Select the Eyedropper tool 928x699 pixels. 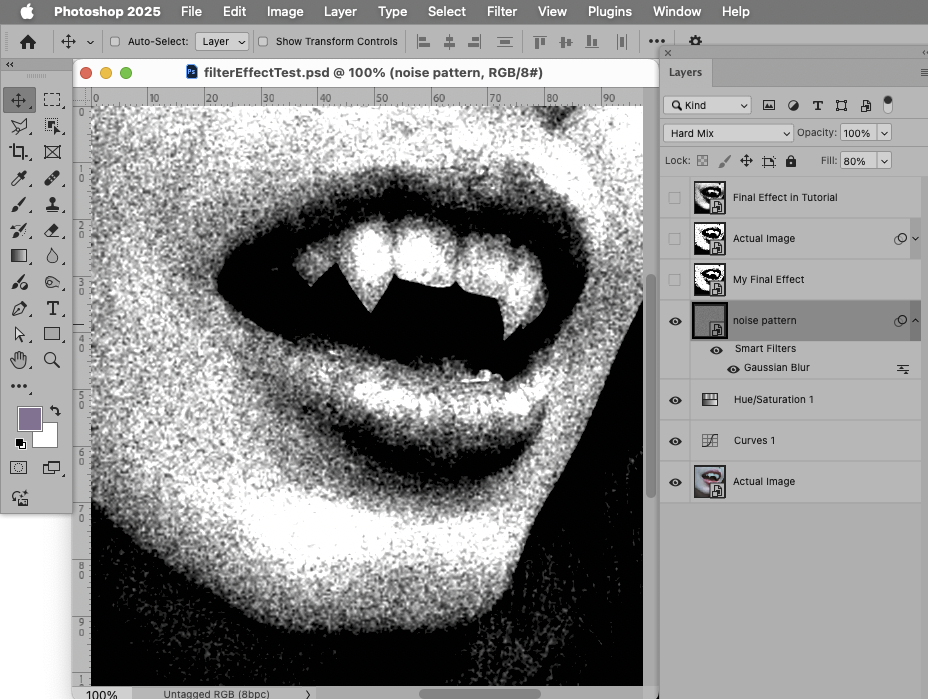(x=20, y=178)
